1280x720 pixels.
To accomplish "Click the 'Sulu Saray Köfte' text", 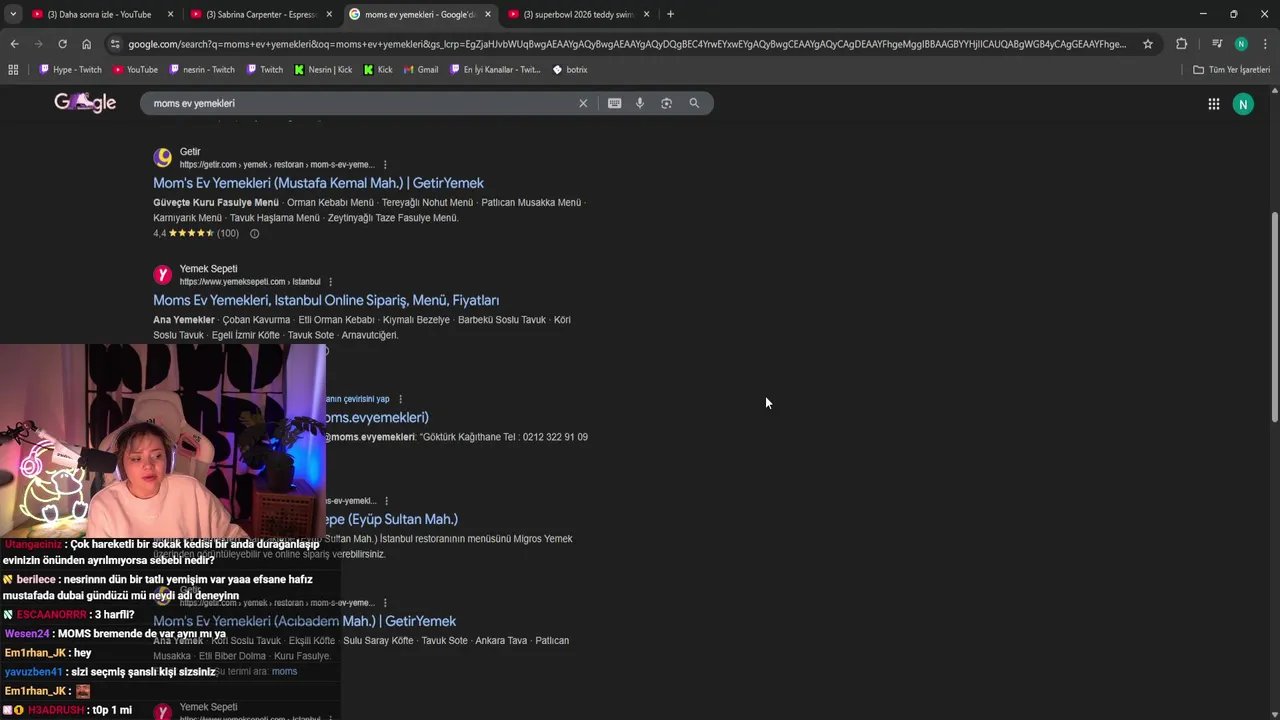I will coord(378,641).
